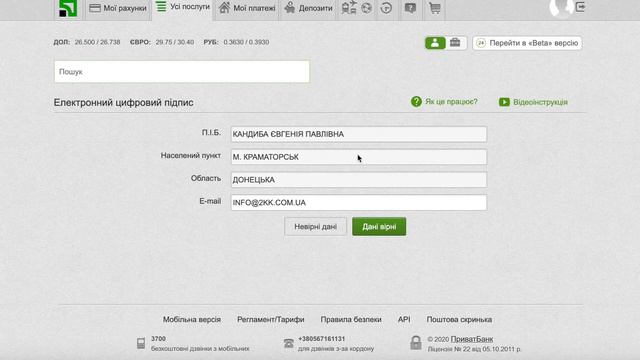Open the shopping cart icon
The width and height of the screenshot is (640, 360).
pyautogui.click(x=435, y=8)
